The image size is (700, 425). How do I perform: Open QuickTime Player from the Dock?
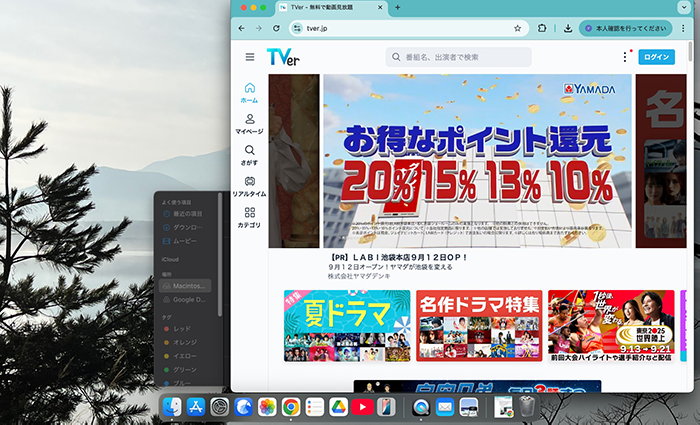tap(421, 407)
